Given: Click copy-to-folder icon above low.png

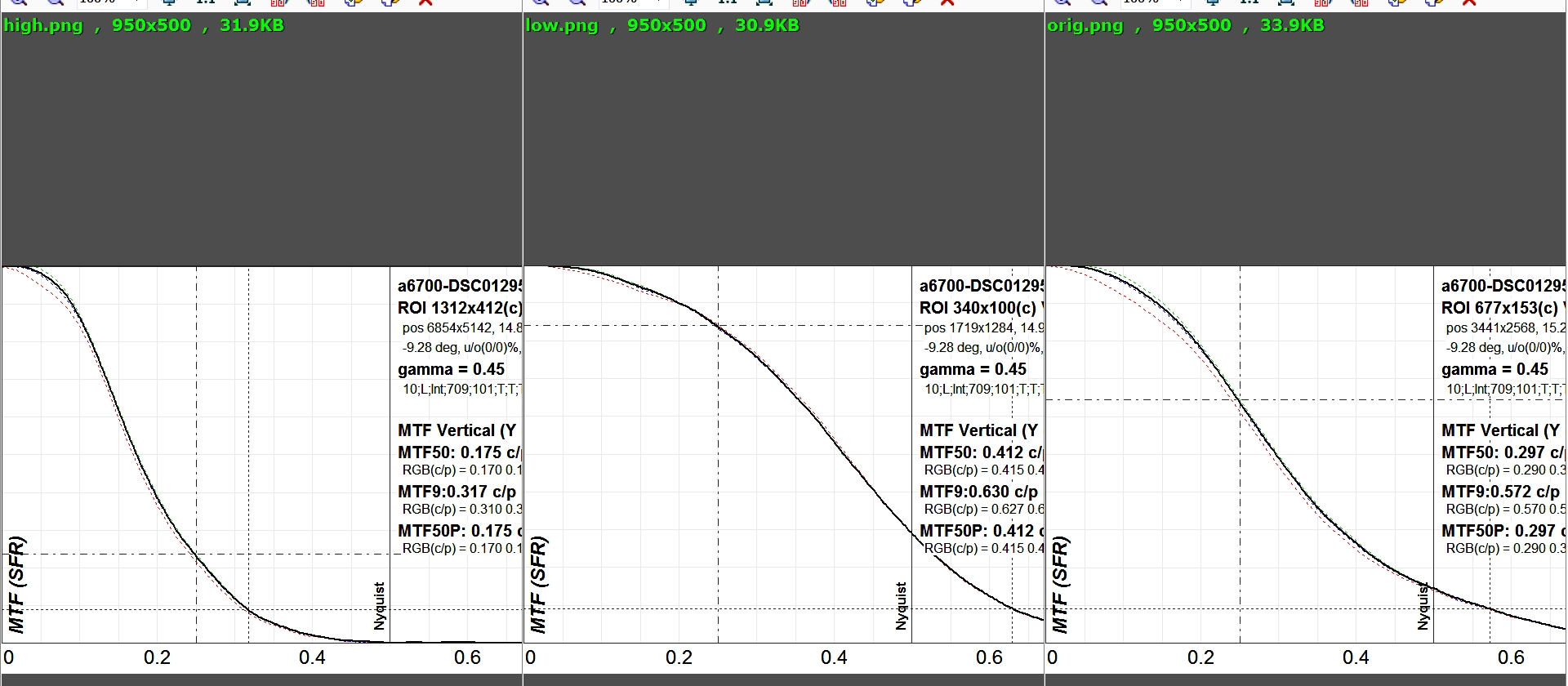Looking at the screenshot, I should 875,2.
